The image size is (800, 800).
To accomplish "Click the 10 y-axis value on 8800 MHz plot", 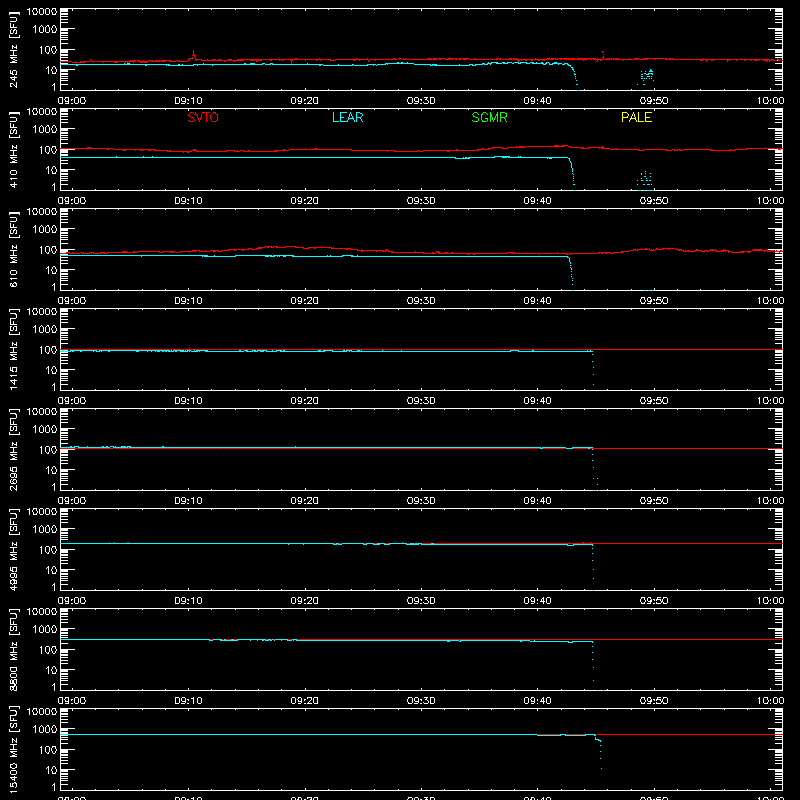I will pos(52,670).
